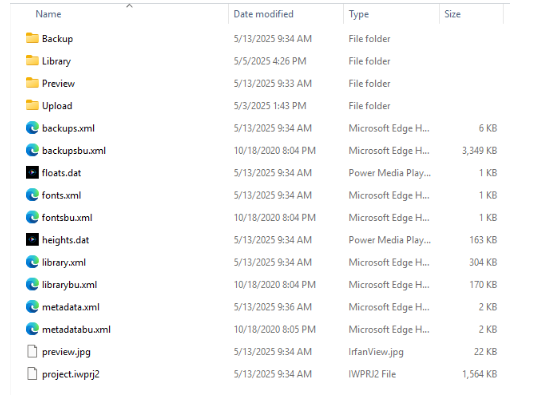This screenshot has width=541, height=395.
Task: Select the Preview folder name
Action: (58, 83)
